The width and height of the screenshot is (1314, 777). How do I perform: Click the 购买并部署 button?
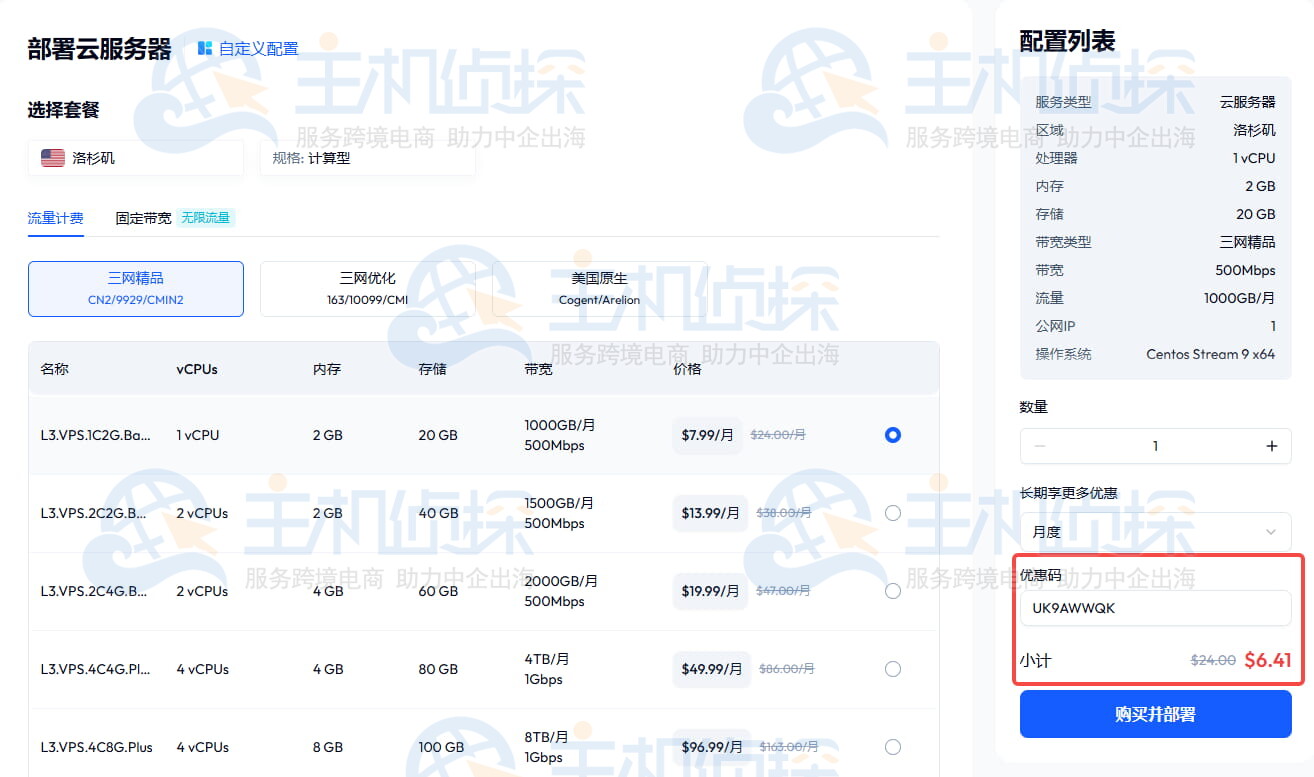coord(1155,714)
